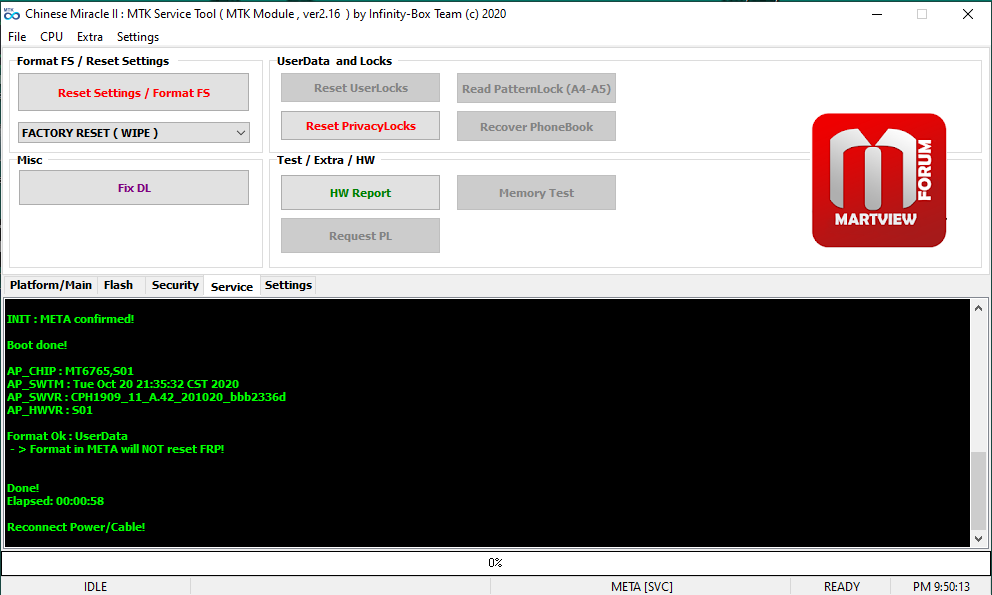Click the AP_SWVR CPH1909 log line
Viewport: 992px width, 595px height.
click(x=146, y=397)
